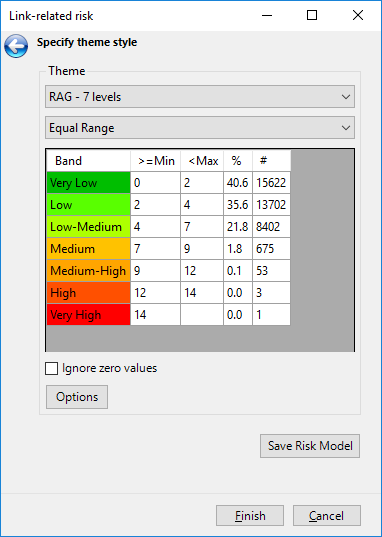Image resolution: width=382 pixels, height=537 pixels.
Task: Click count 53 cell
Action: 272,271
